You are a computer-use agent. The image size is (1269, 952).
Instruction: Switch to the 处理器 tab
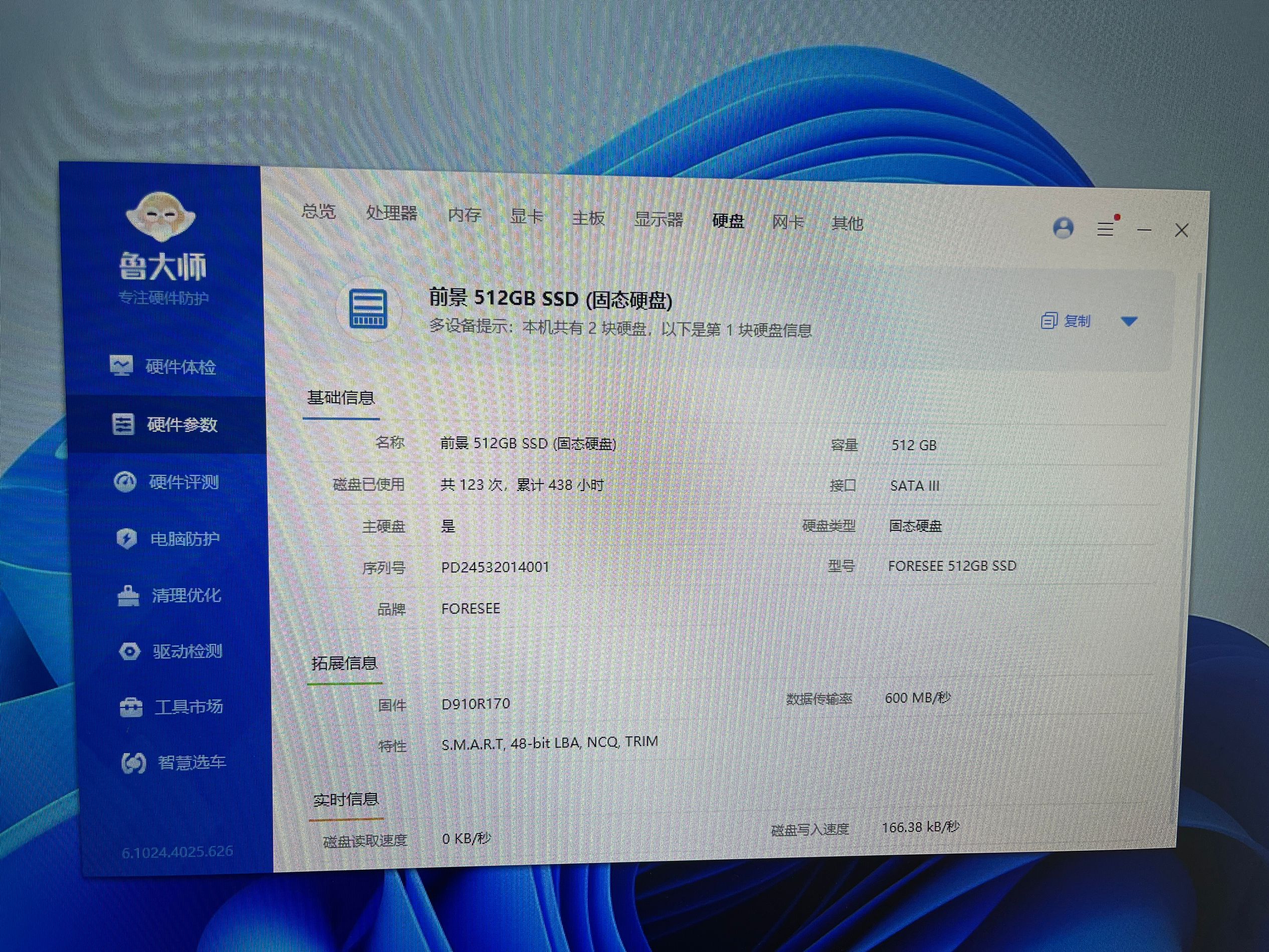coord(391,213)
